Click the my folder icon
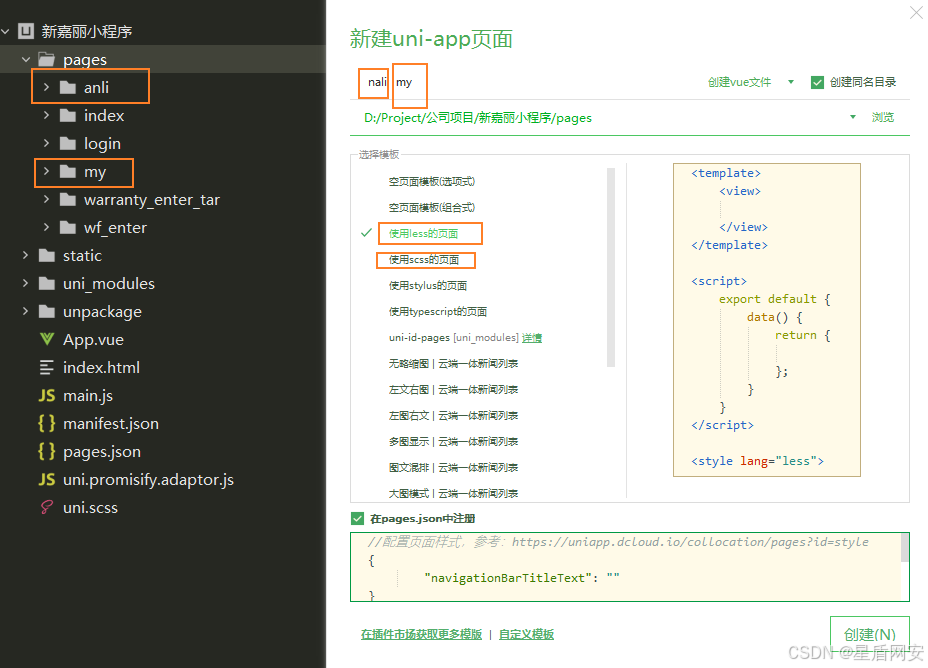 (68, 172)
